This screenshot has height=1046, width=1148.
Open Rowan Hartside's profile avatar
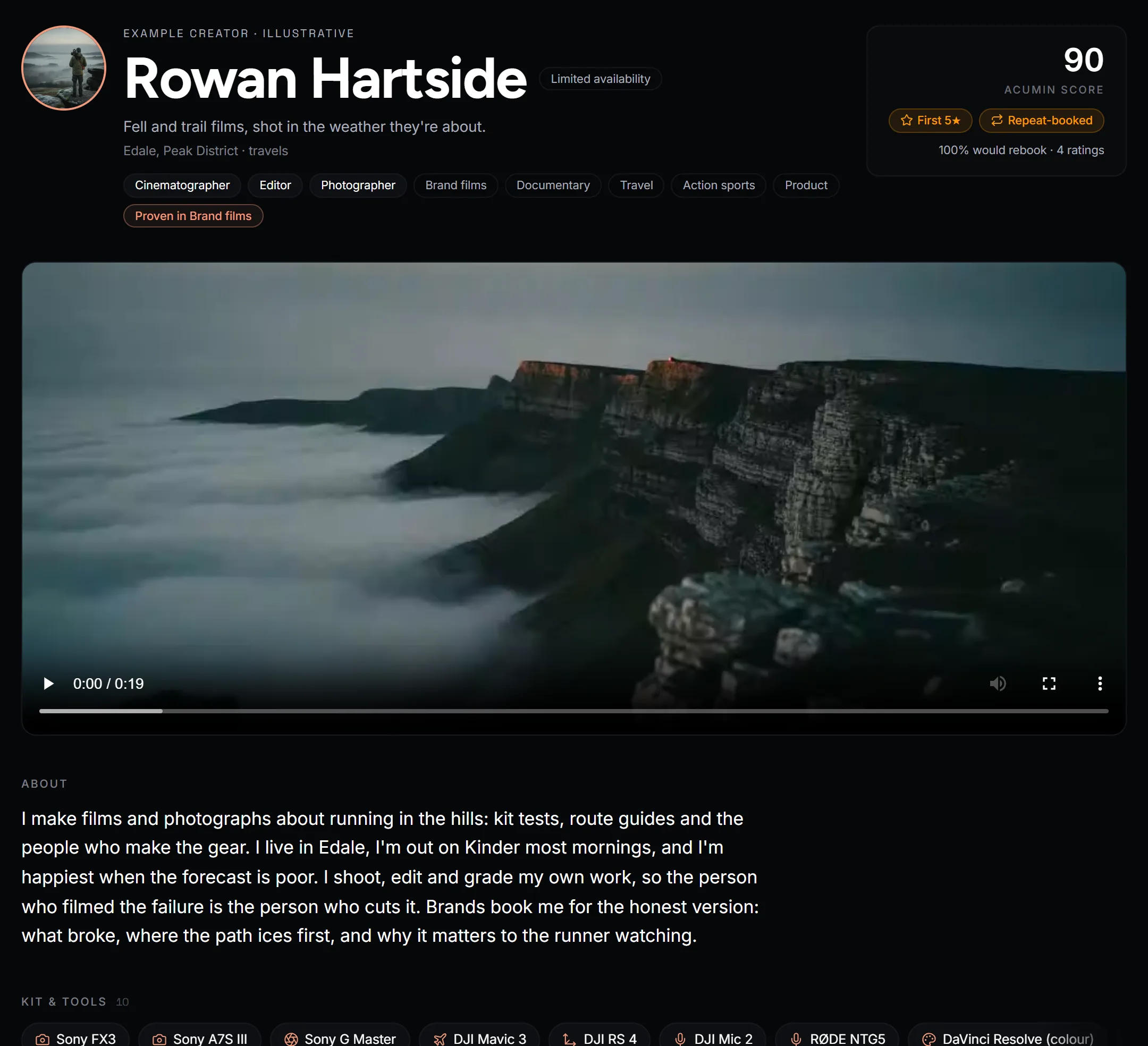coord(64,68)
